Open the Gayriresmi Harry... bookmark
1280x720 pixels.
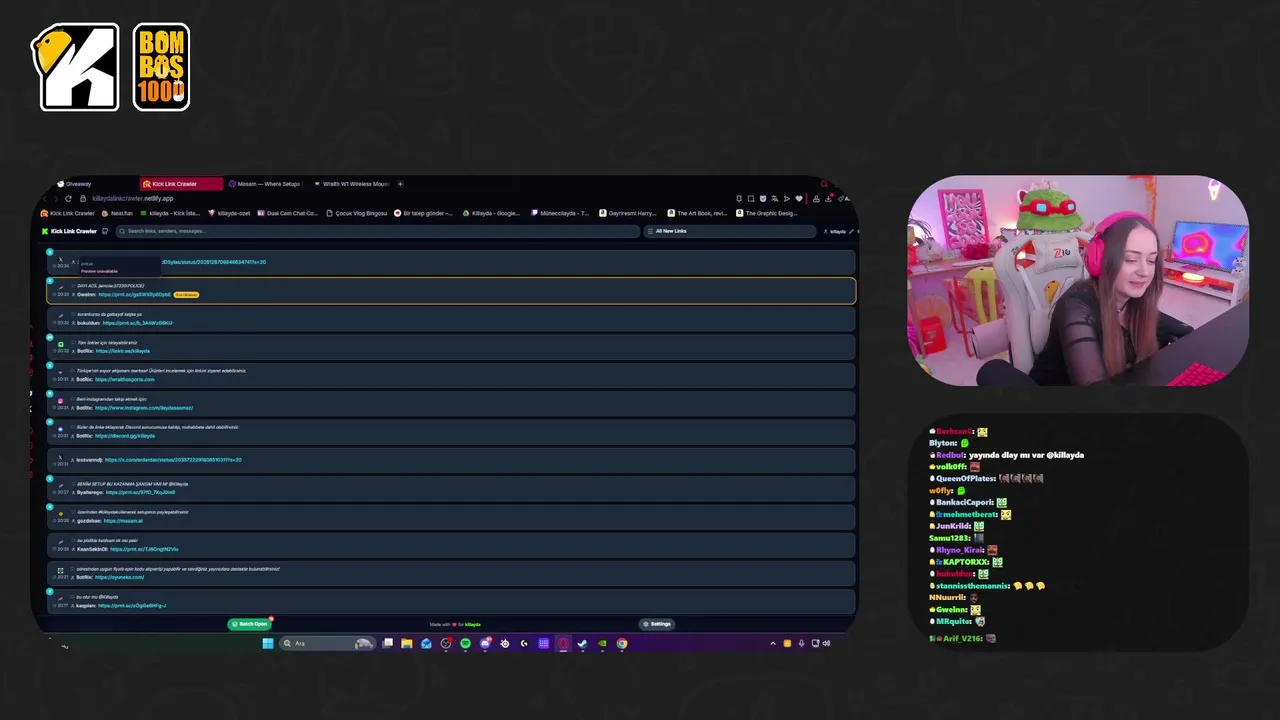tap(627, 213)
